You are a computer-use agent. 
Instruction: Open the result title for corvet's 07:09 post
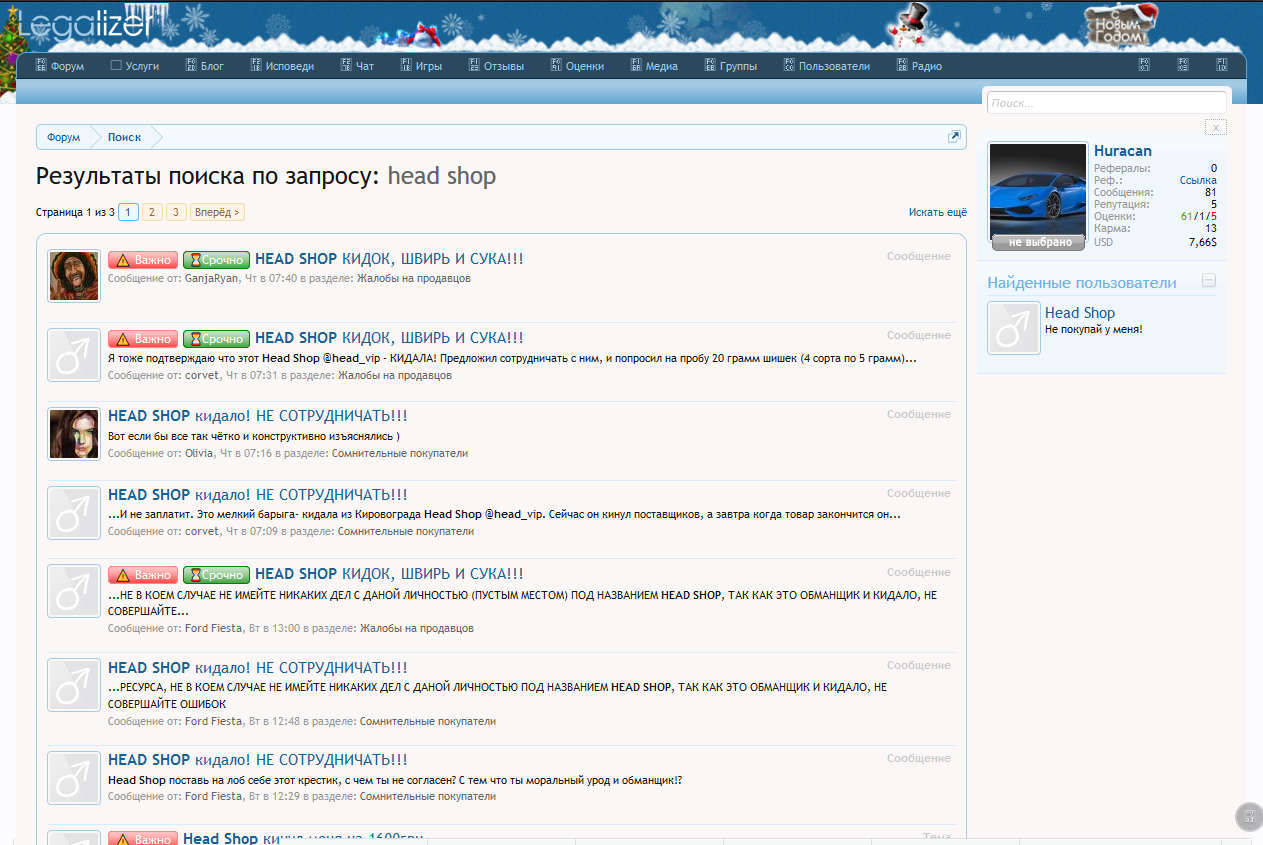tap(258, 495)
